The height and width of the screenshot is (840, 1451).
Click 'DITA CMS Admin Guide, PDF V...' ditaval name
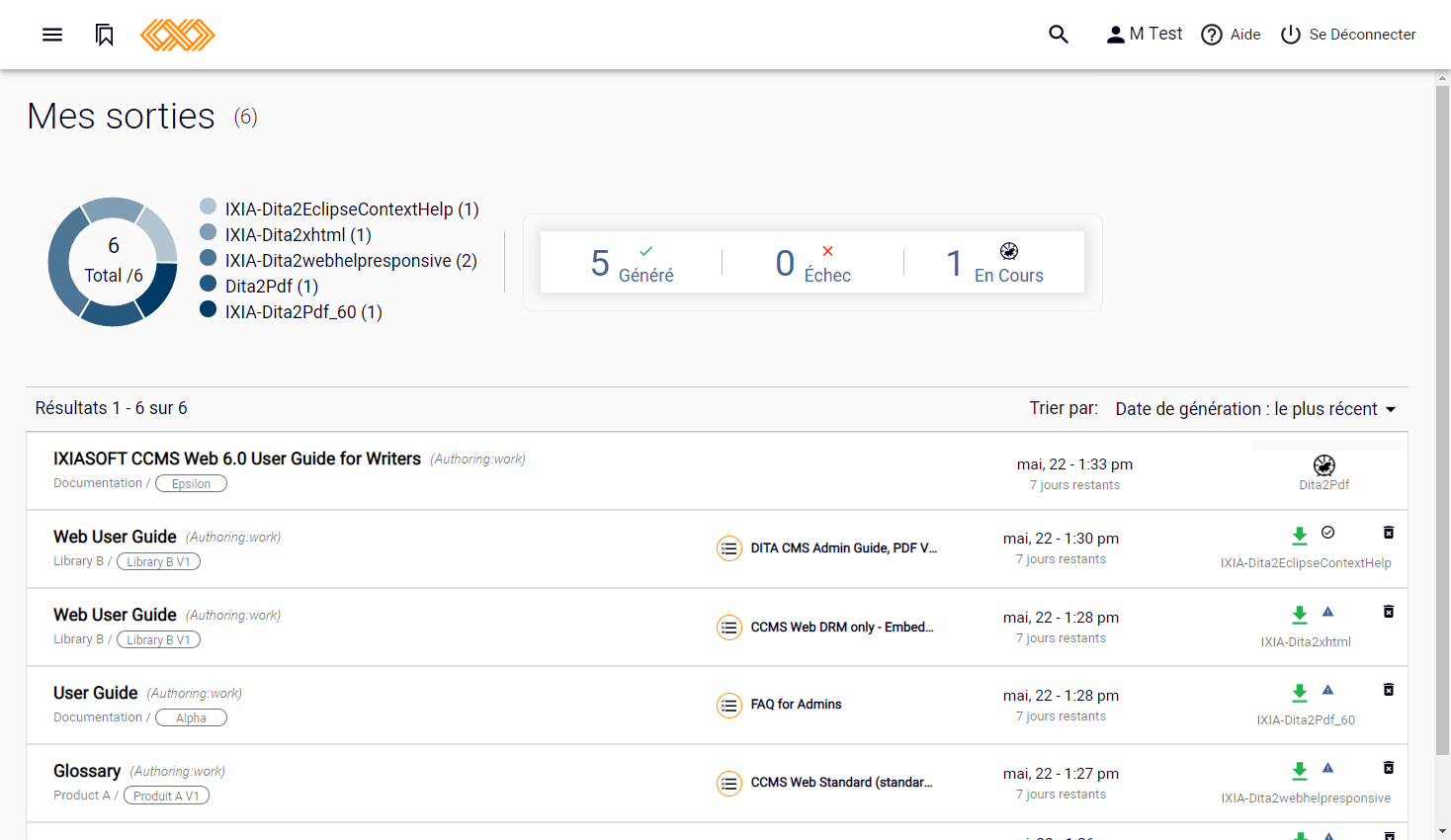pos(844,548)
